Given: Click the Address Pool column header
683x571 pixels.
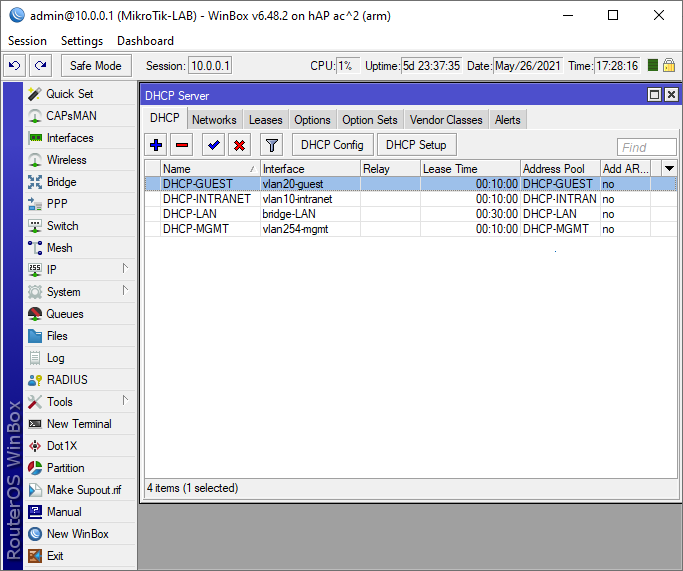Looking at the screenshot, I should 560,169.
